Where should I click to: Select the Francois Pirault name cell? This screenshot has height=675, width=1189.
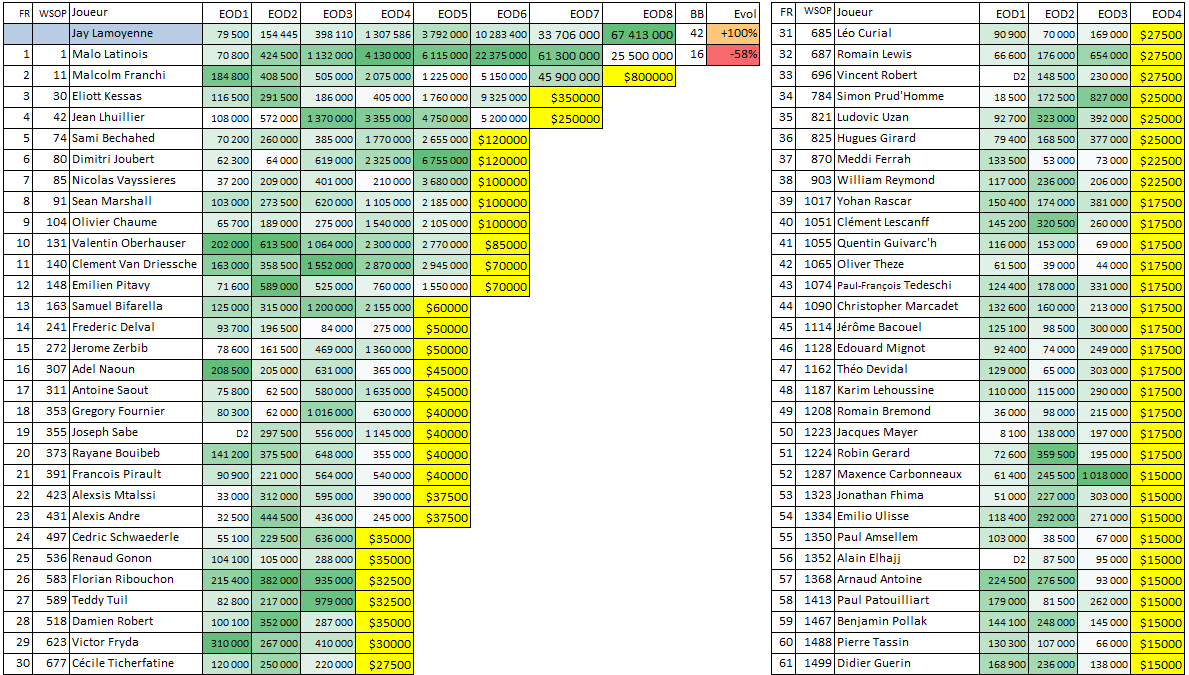136,475
